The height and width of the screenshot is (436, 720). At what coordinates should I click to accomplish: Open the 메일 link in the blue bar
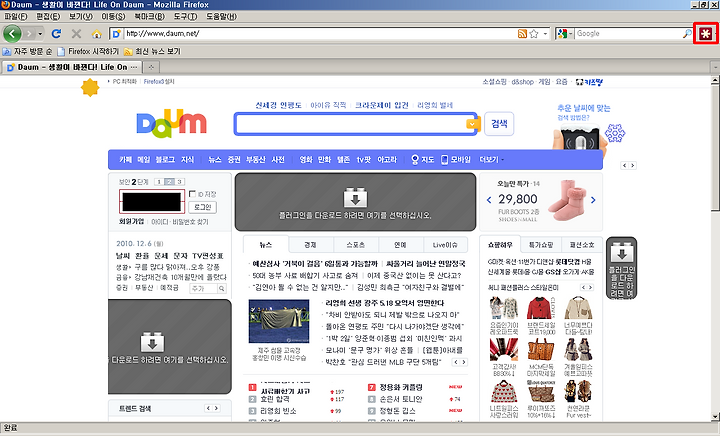pyautogui.click(x=144, y=160)
